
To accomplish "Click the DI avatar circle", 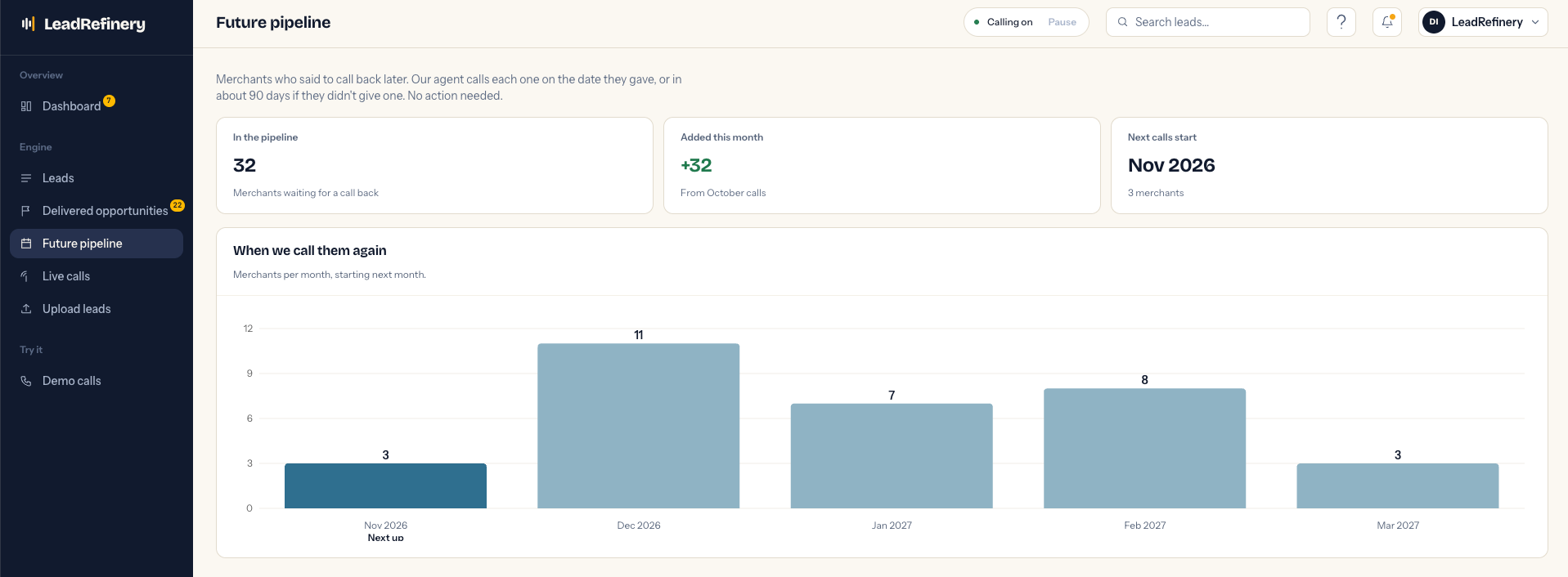I will point(1434,22).
